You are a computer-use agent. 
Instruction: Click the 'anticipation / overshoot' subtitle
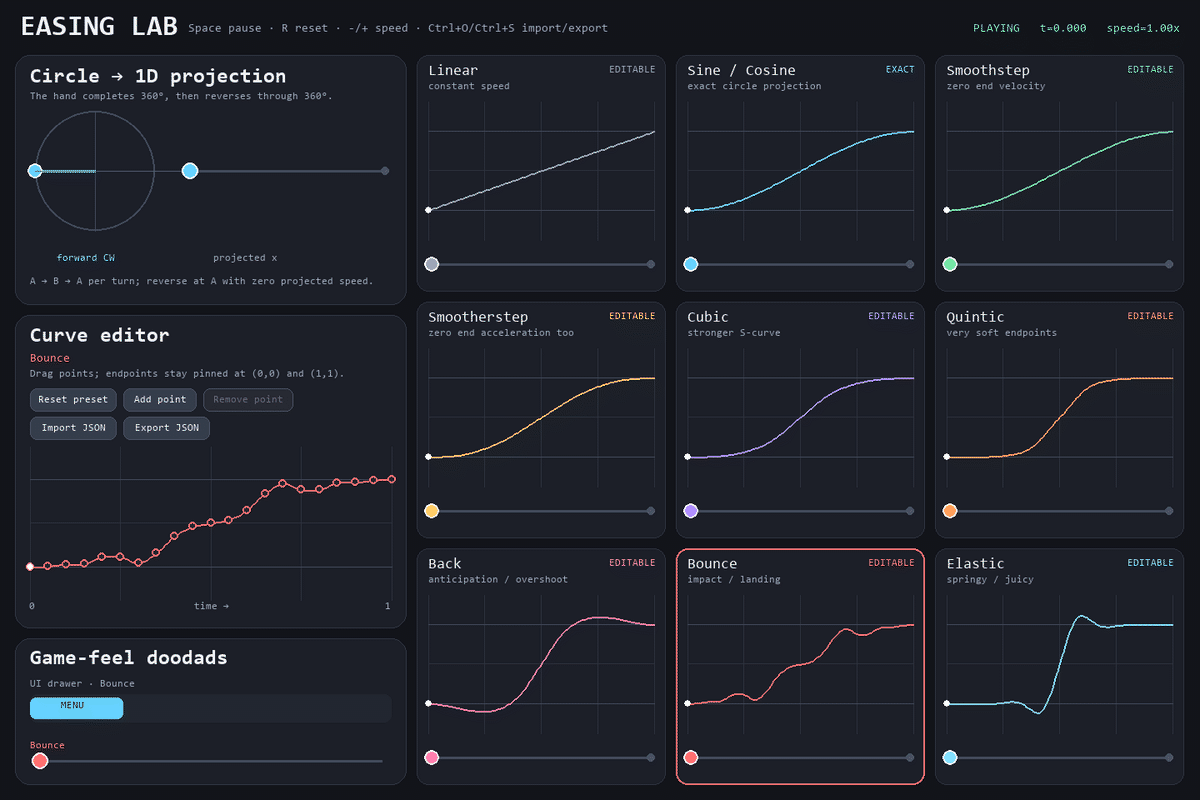(498, 579)
